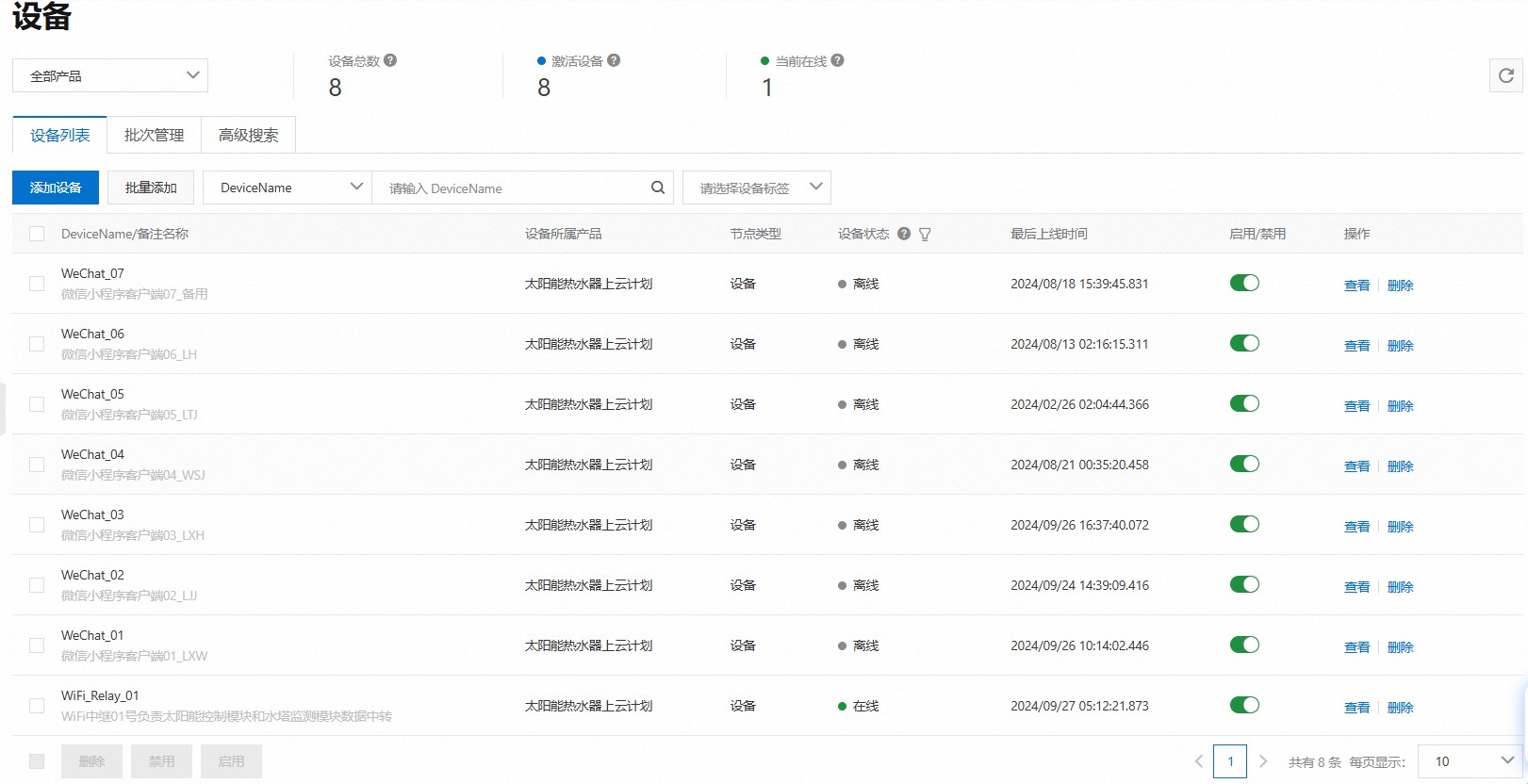
Task: Disable the WeChat_06 device switch
Action: coord(1244,343)
